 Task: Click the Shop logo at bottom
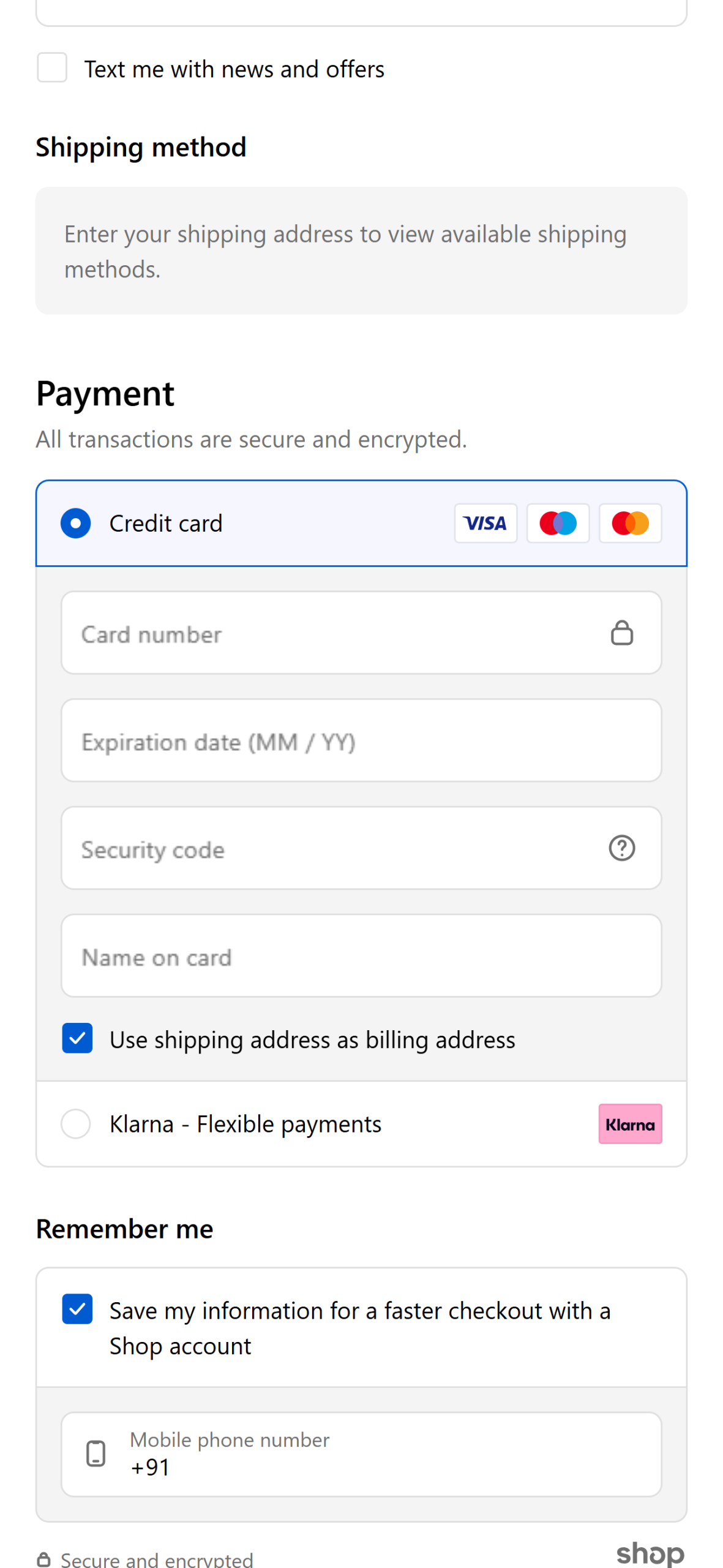(650, 1554)
